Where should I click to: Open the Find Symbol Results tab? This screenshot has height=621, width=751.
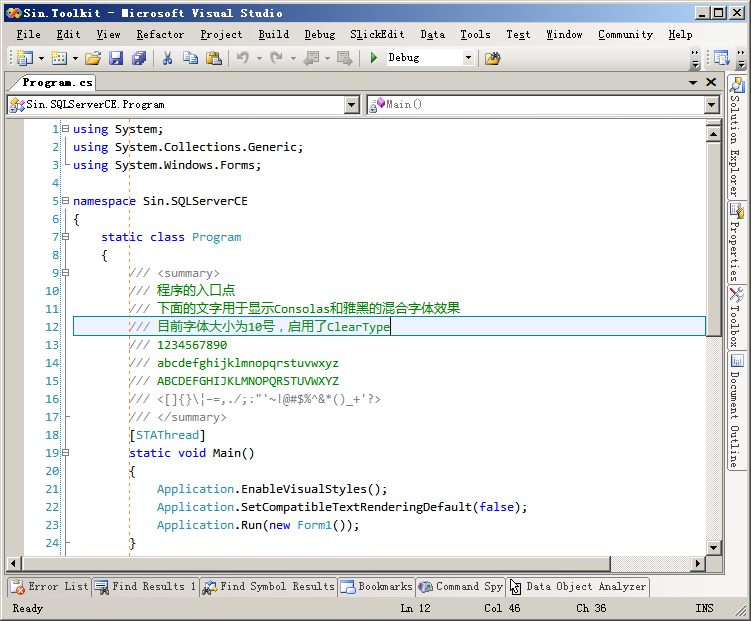[268, 587]
